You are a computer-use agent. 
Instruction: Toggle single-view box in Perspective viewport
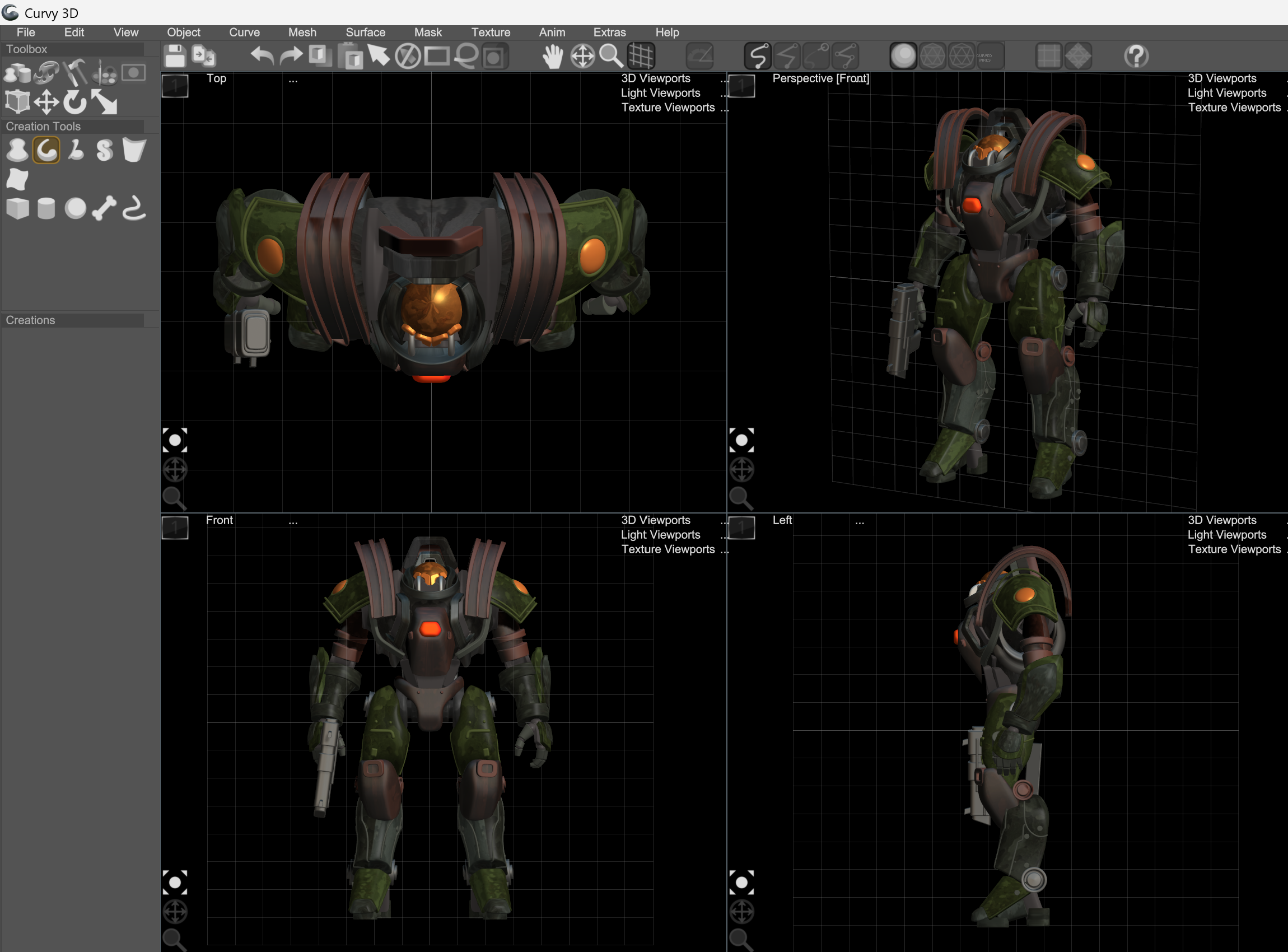(741, 86)
